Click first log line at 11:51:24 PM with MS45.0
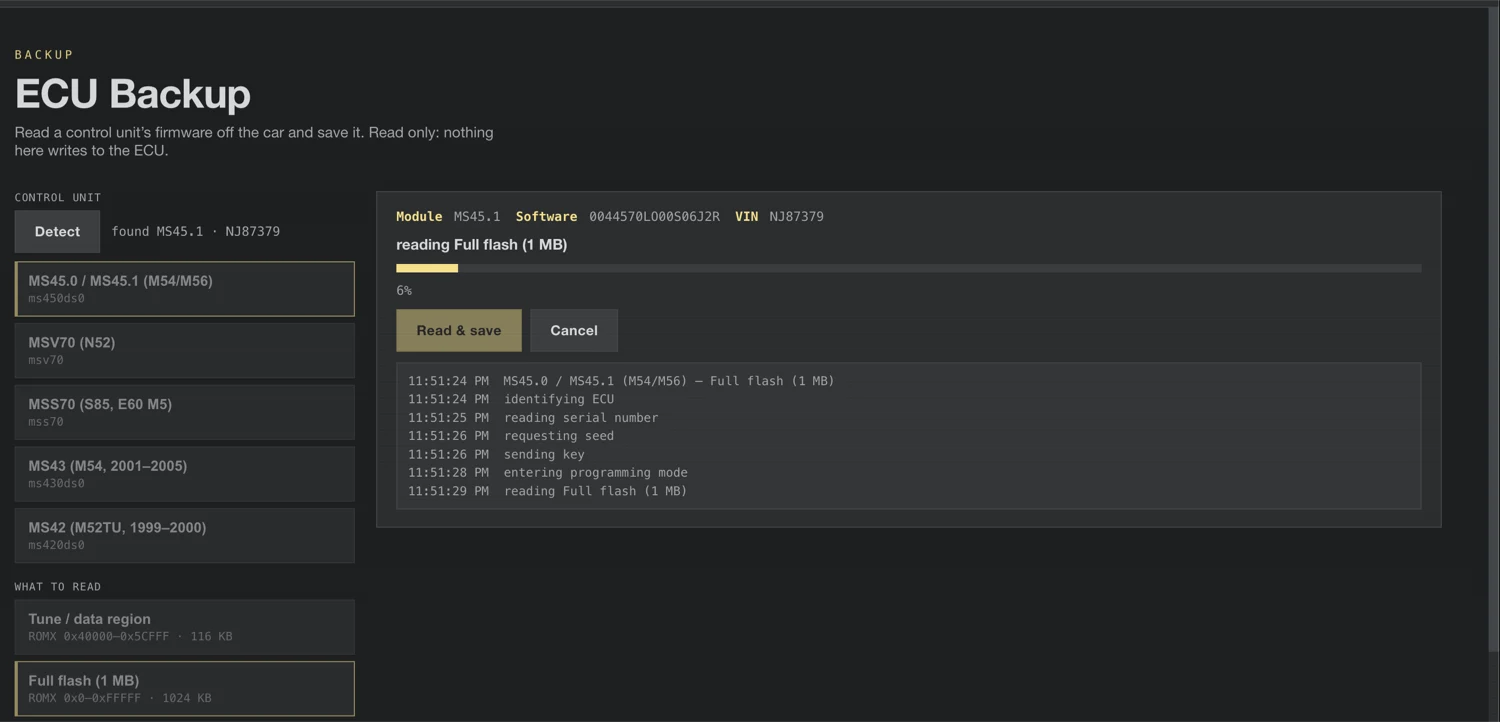The image size is (1500, 722). coord(621,381)
